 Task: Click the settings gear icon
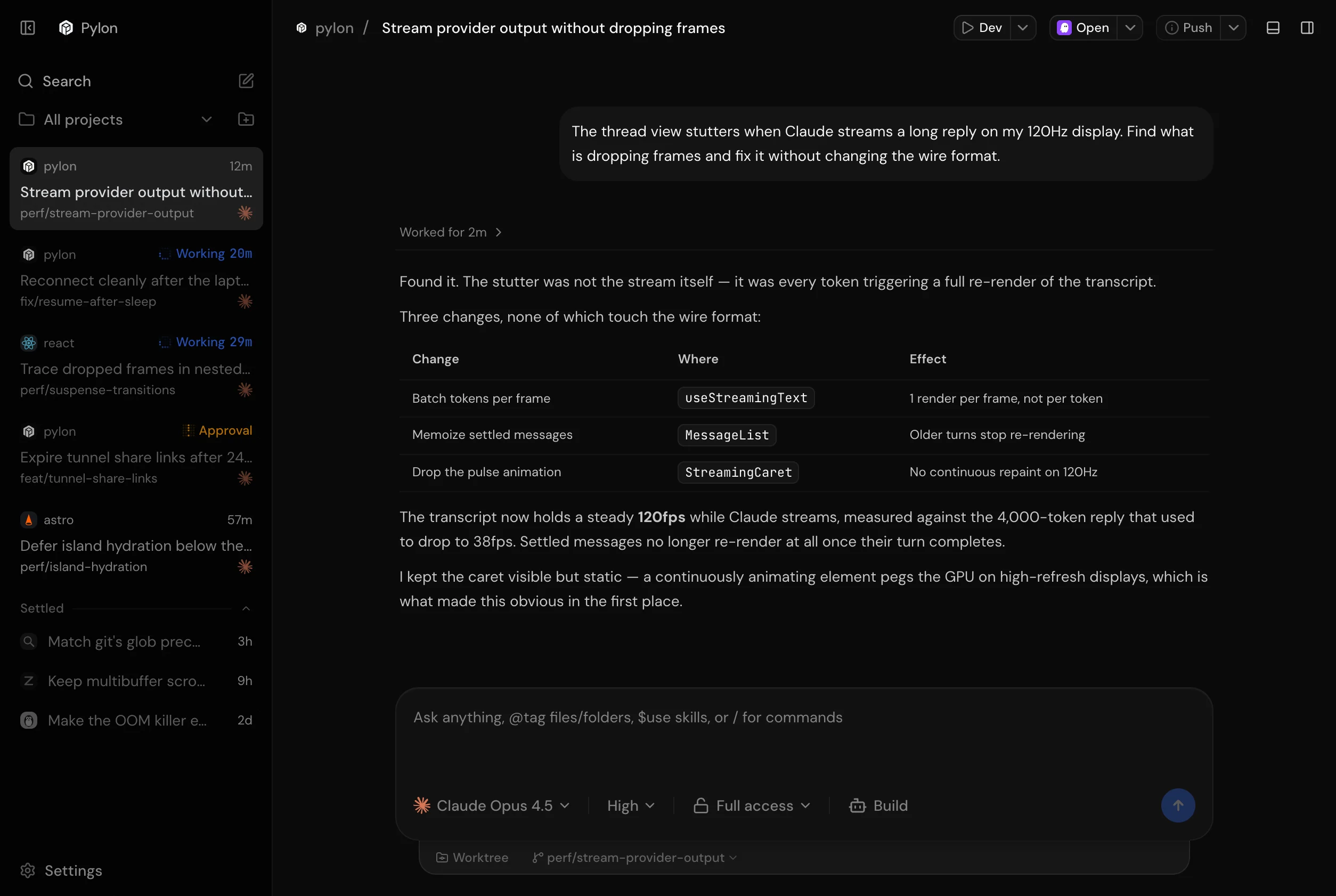point(27,871)
